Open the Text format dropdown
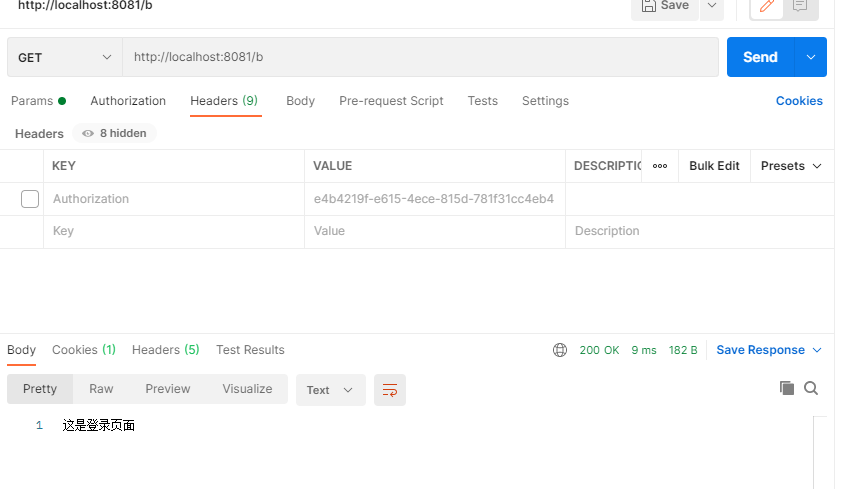The width and height of the screenshot is (849, 489). [x=330, y=390]
